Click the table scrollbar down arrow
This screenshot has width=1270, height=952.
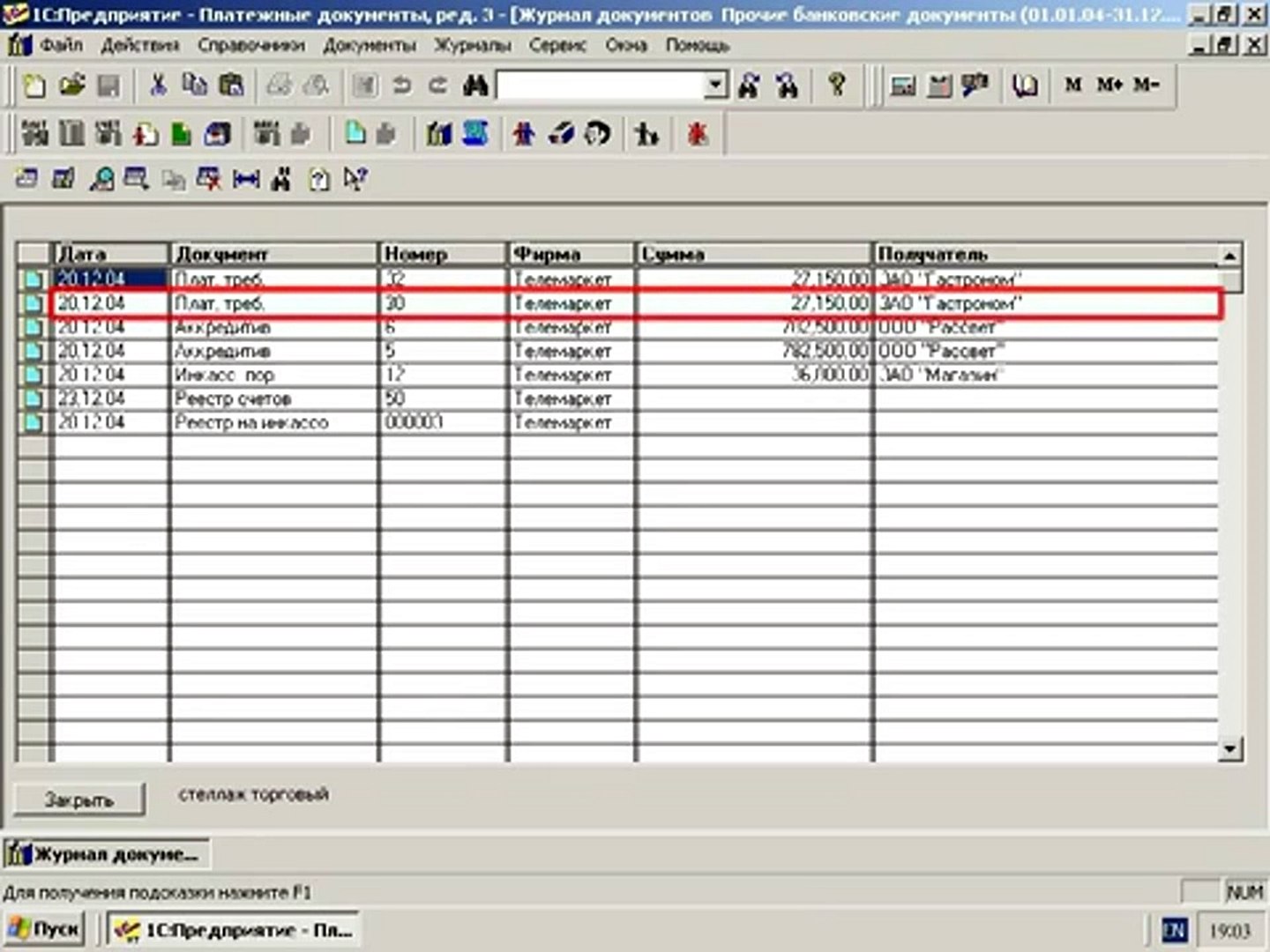tap(1230, 749)
